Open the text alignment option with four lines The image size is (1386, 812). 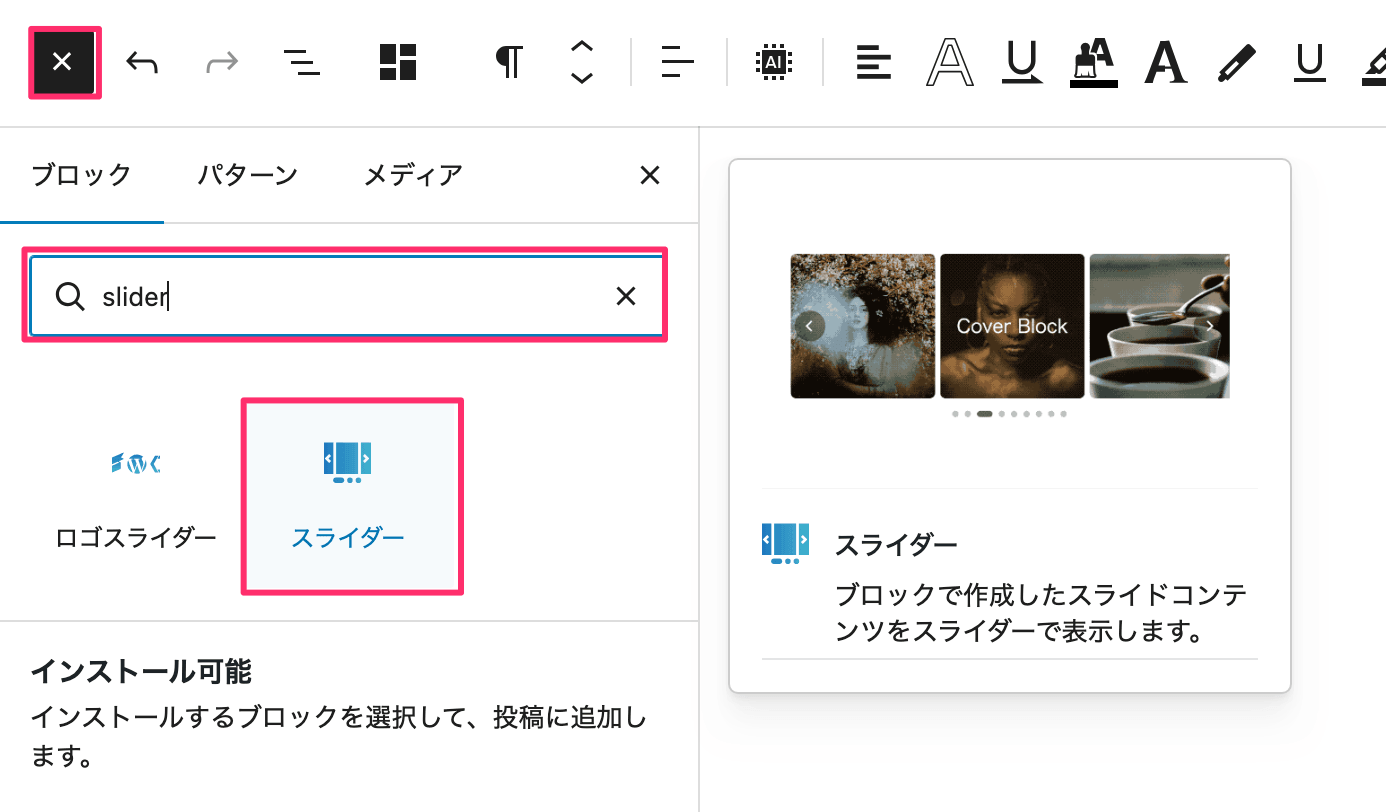coord(873,63)
